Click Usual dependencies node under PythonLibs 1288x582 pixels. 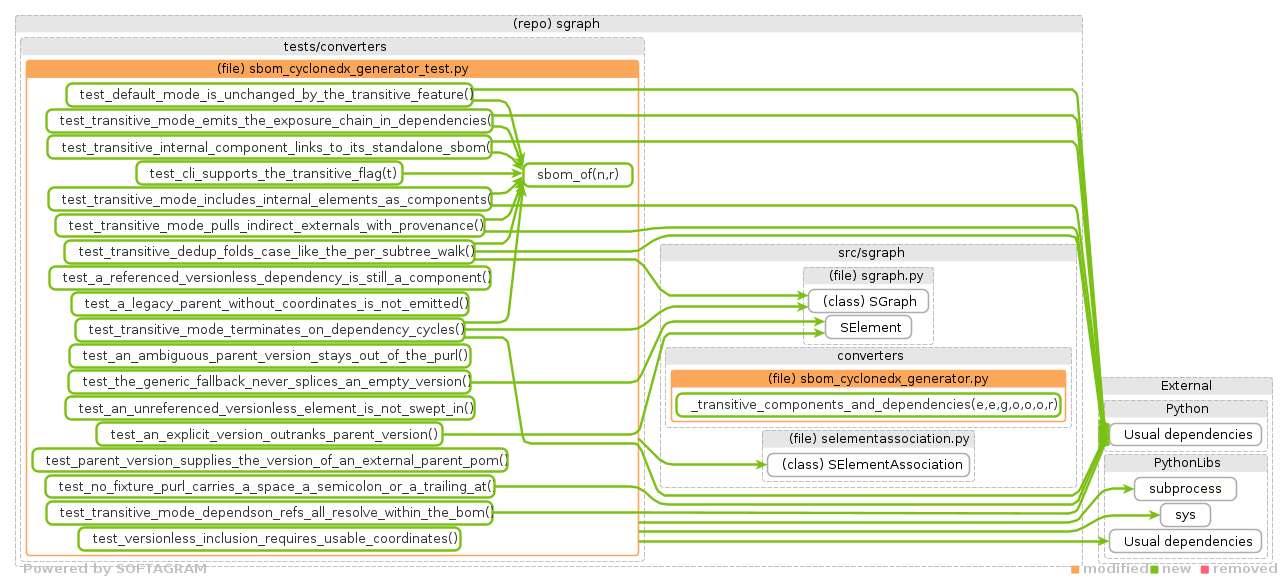pyautogui.click(x=1186, y=541)
